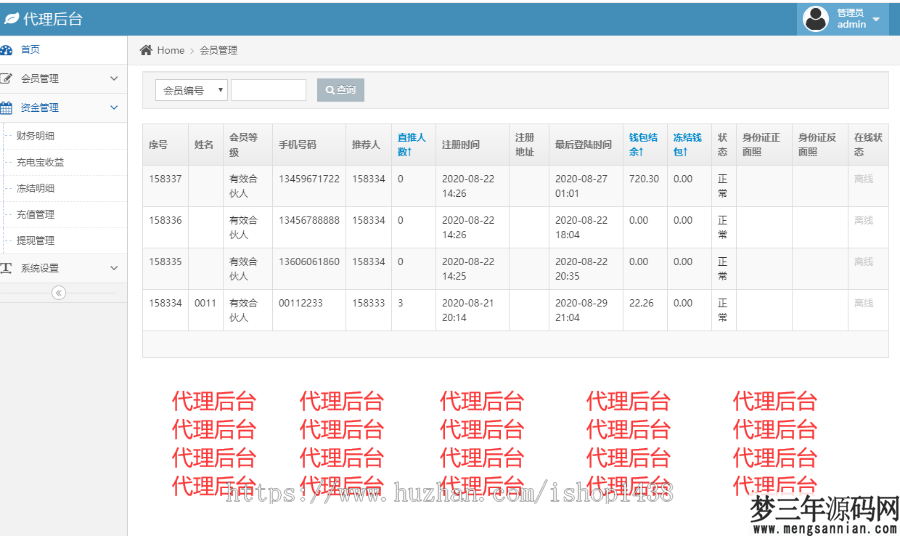Click 离线 status in row 158337
The width and height of the screenshot is (900, 536).
tap(863, 179)
